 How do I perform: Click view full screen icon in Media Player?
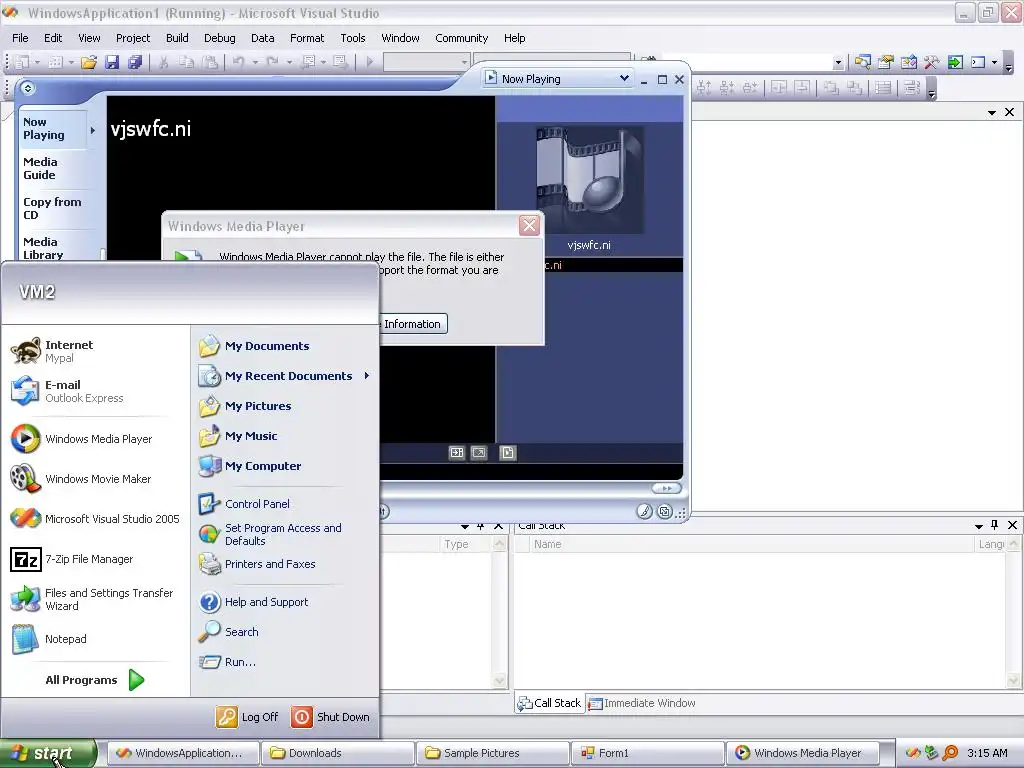pyautogui.click(x=479, y=453)
